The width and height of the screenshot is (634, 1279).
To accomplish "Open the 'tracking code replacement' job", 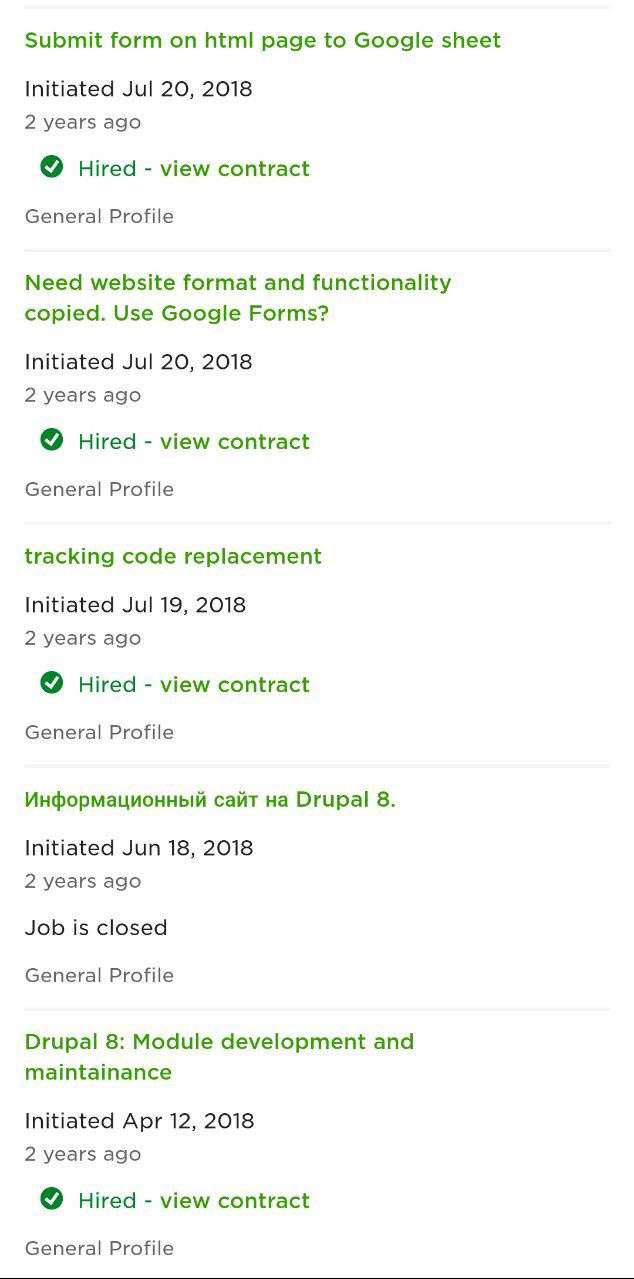I will 173,556.
